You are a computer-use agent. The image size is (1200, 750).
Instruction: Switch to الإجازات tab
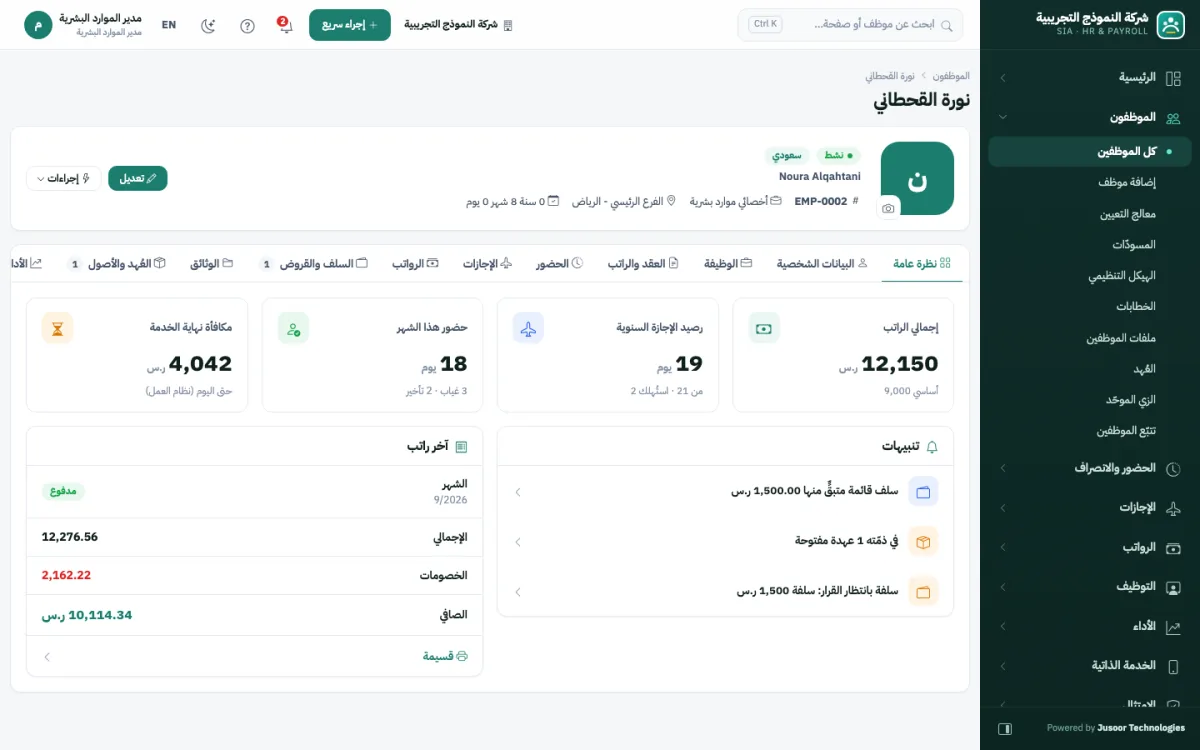[488, 264]
